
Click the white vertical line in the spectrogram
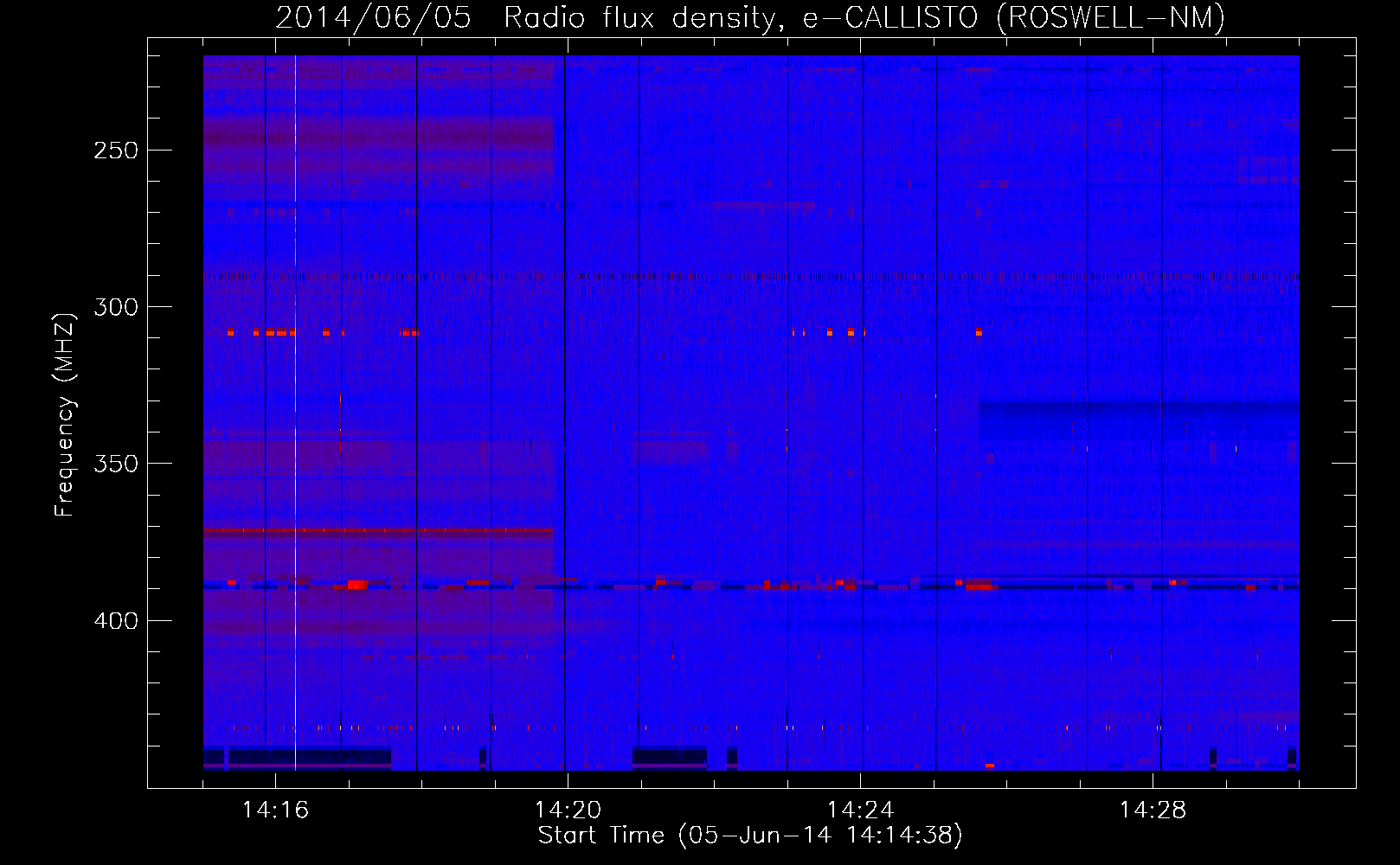tap(295, 413)
